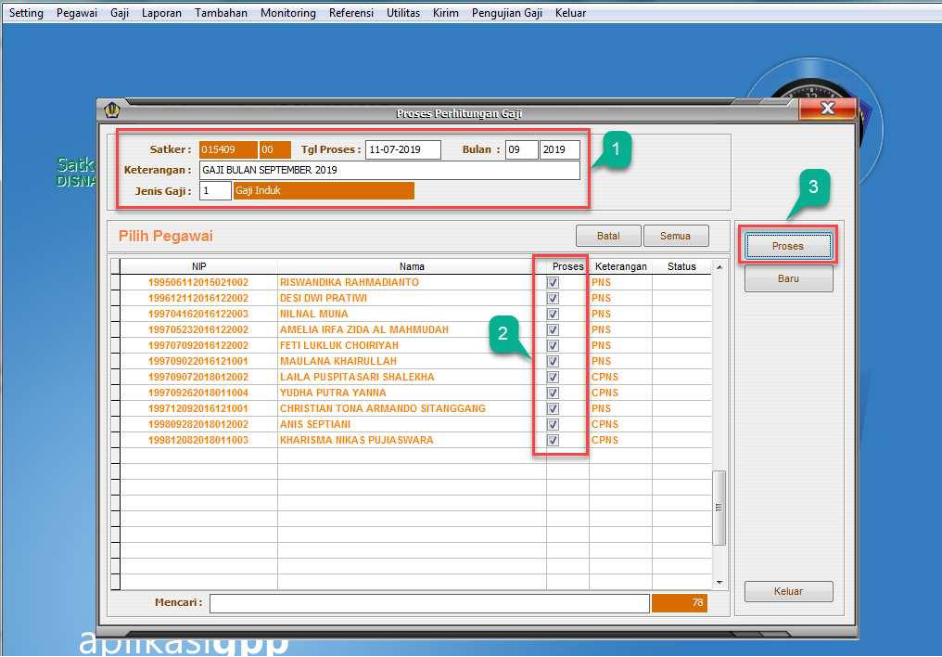Open the Laporan menu
This screenshot has height=657, width=942.
[162, 13]
